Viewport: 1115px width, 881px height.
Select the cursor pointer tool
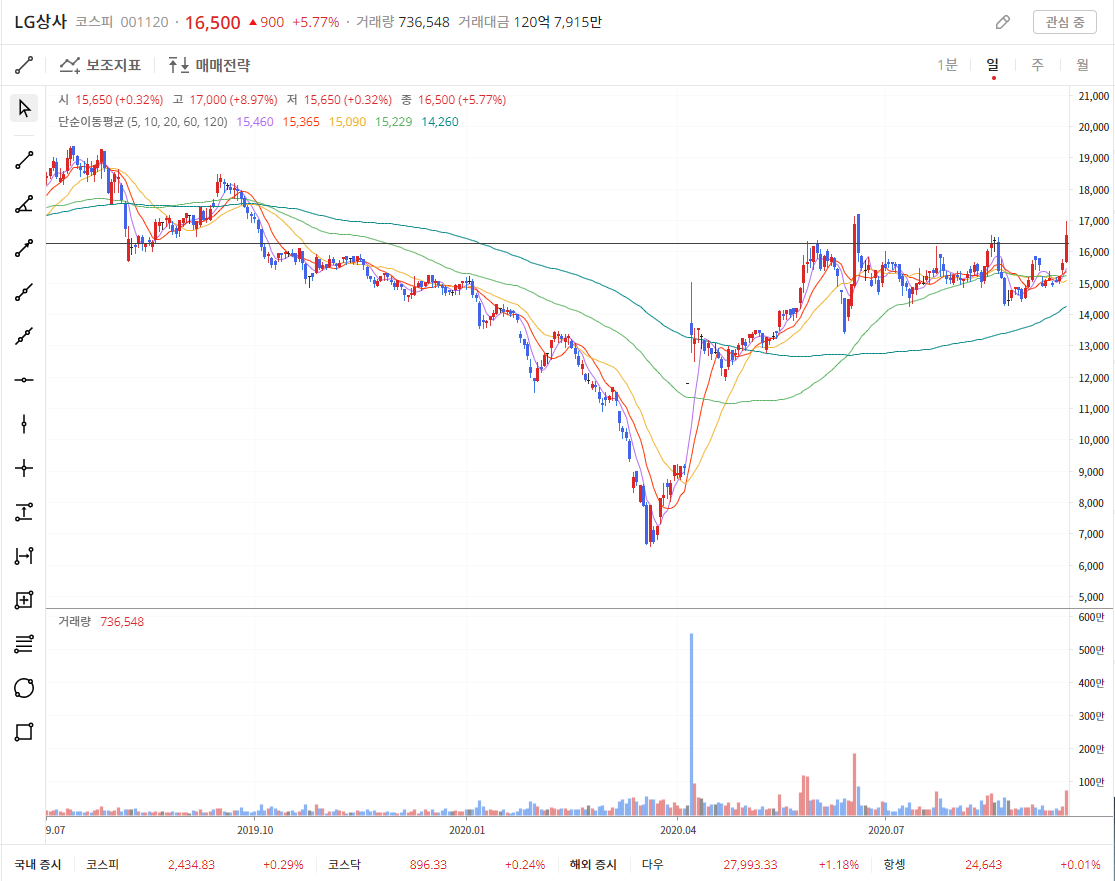(x=24, y=108)
